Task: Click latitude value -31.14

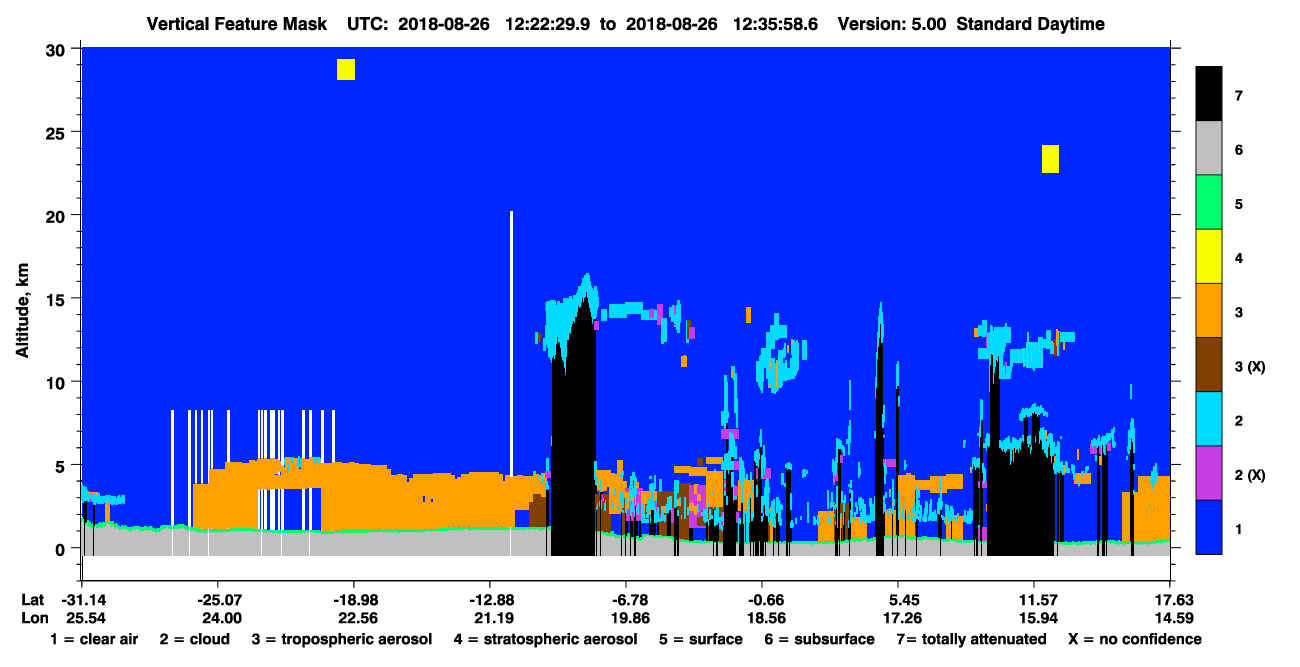Action: (83, 599)
